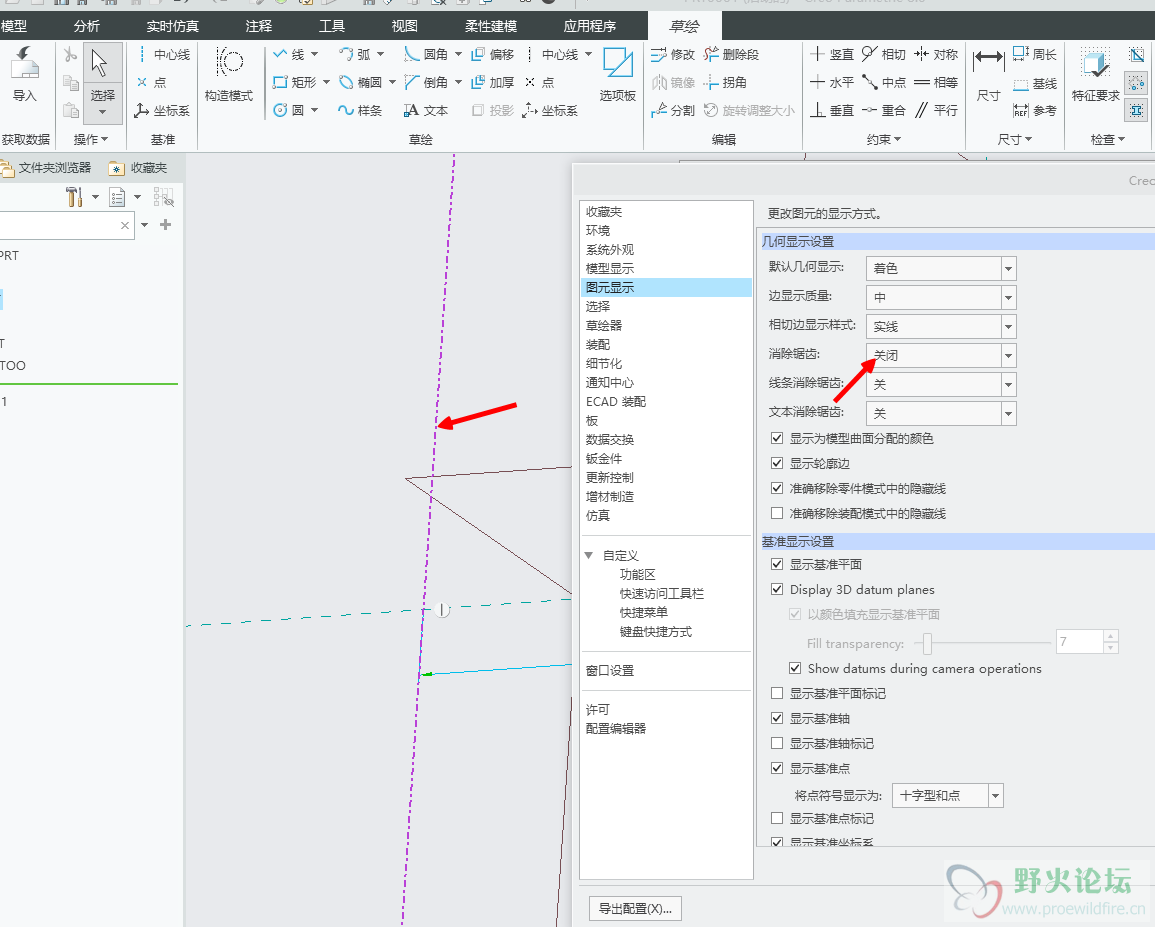Switch to 视图 ribbon tab
This screenshot has height=927, width=1155.
coord(404,26)
